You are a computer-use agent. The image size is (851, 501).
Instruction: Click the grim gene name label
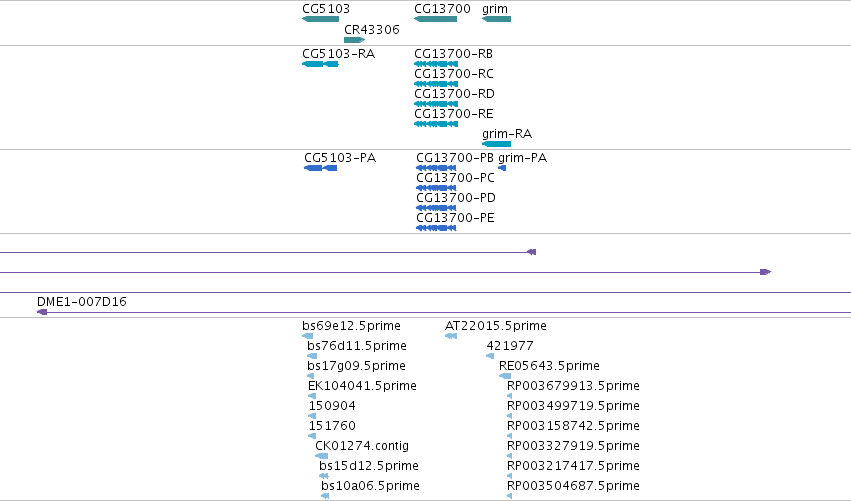495,9
